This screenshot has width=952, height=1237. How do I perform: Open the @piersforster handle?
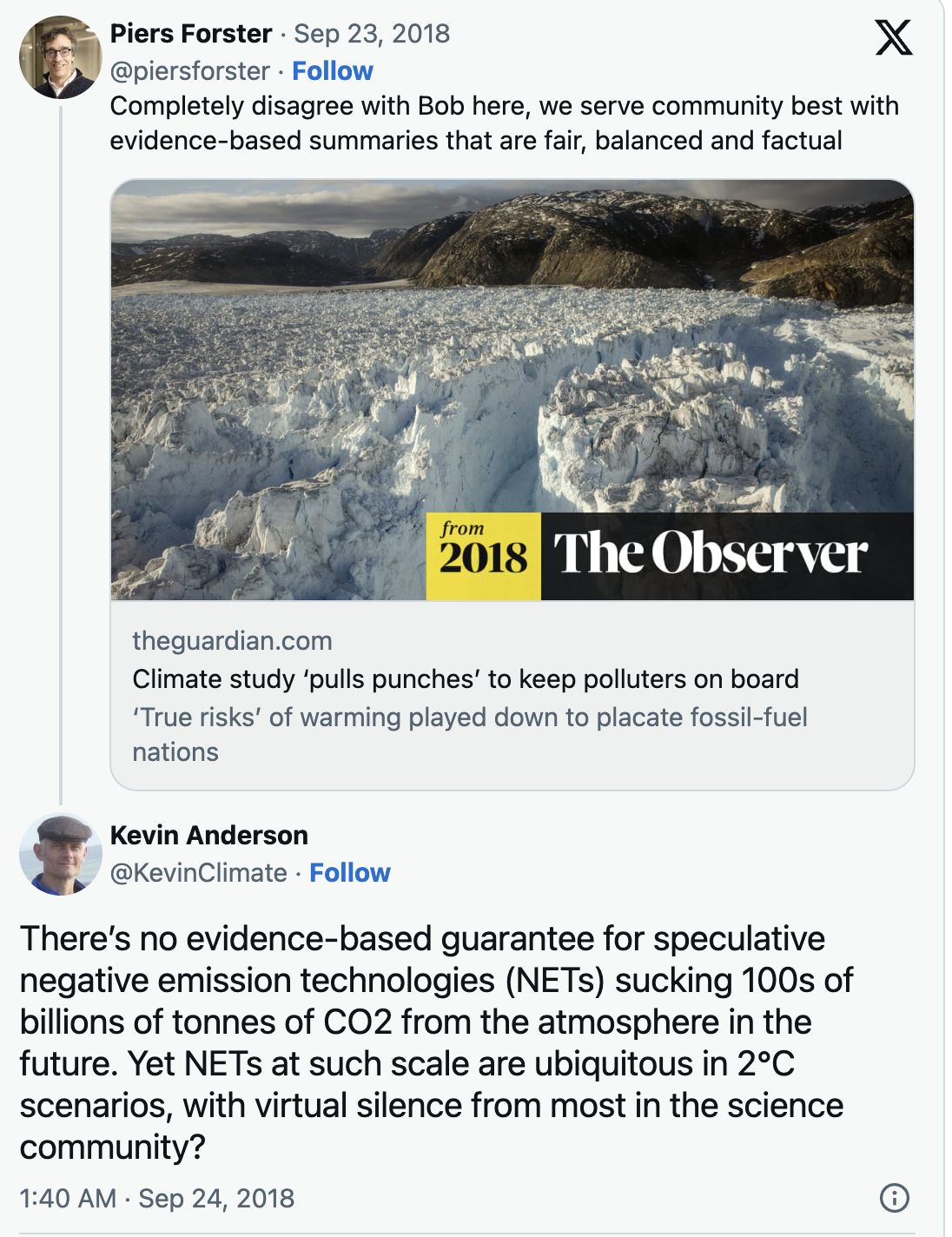(189, 70)
